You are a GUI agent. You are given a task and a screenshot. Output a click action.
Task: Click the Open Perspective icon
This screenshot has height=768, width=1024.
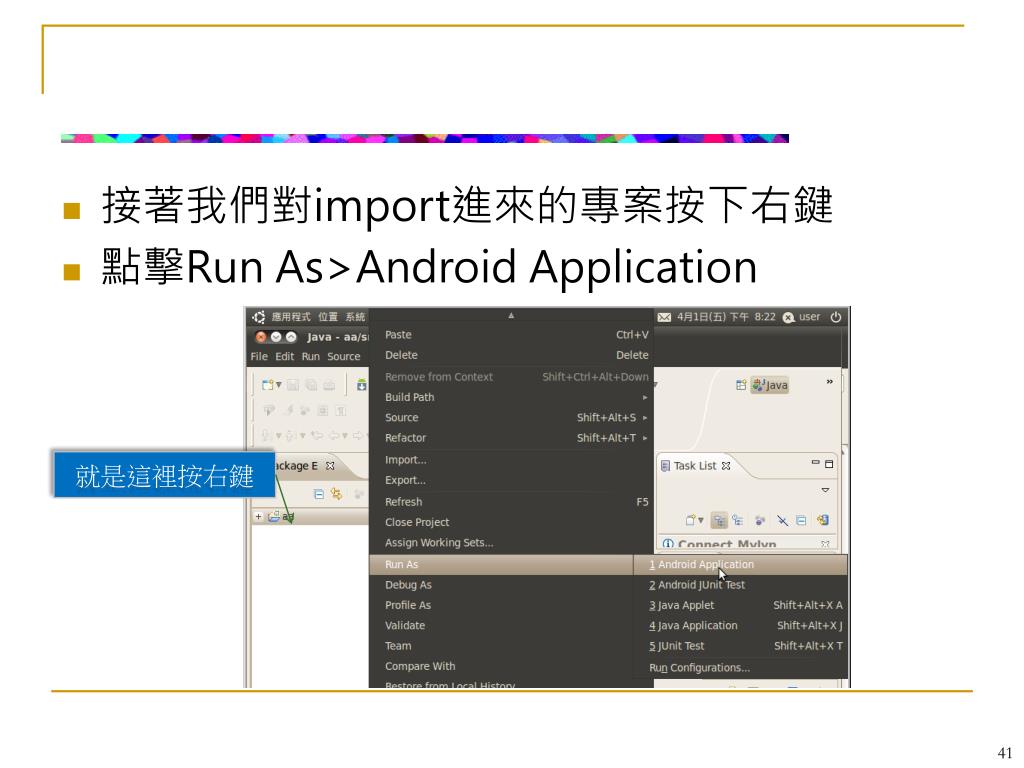coord(741,385)
